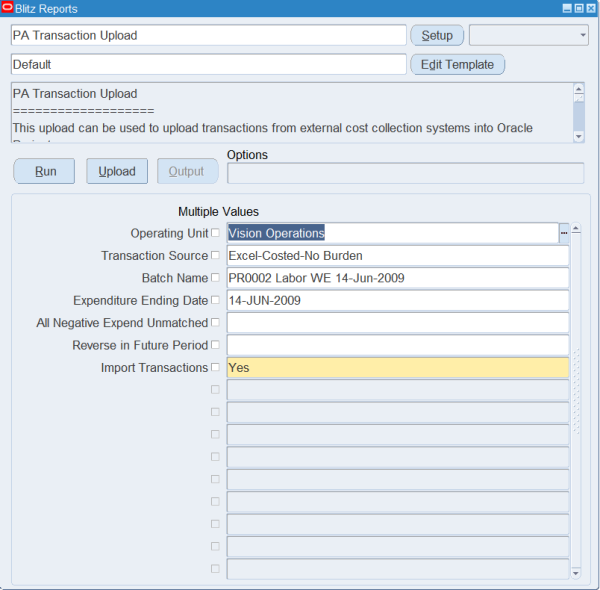Toggle Operating Unit multiple values checkbox

(215, 233)
